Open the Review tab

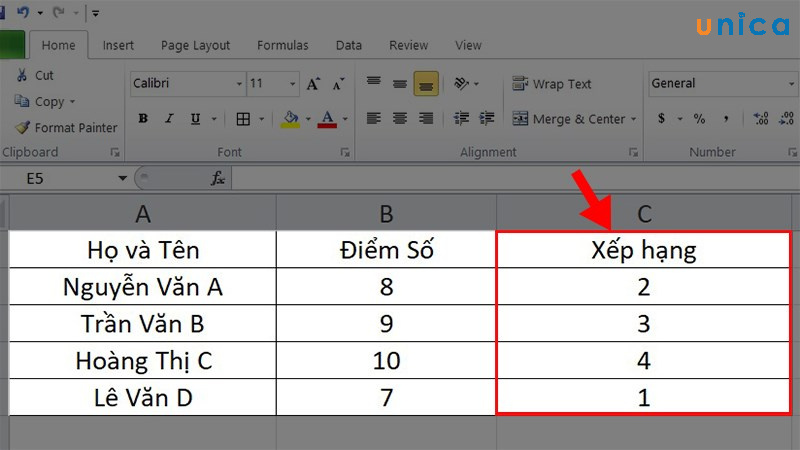point(408,45)
